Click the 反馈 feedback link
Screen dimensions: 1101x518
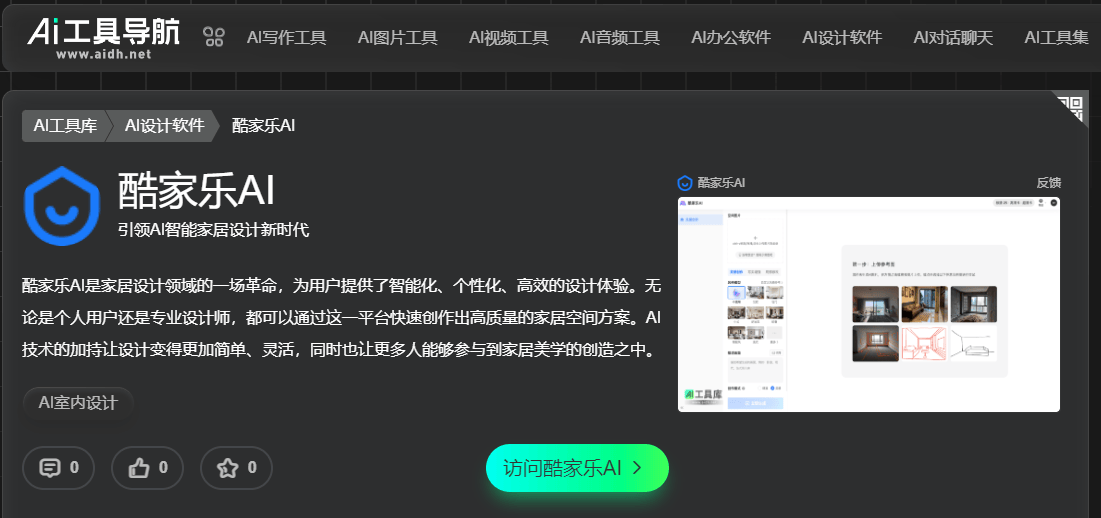(1048, 183)
